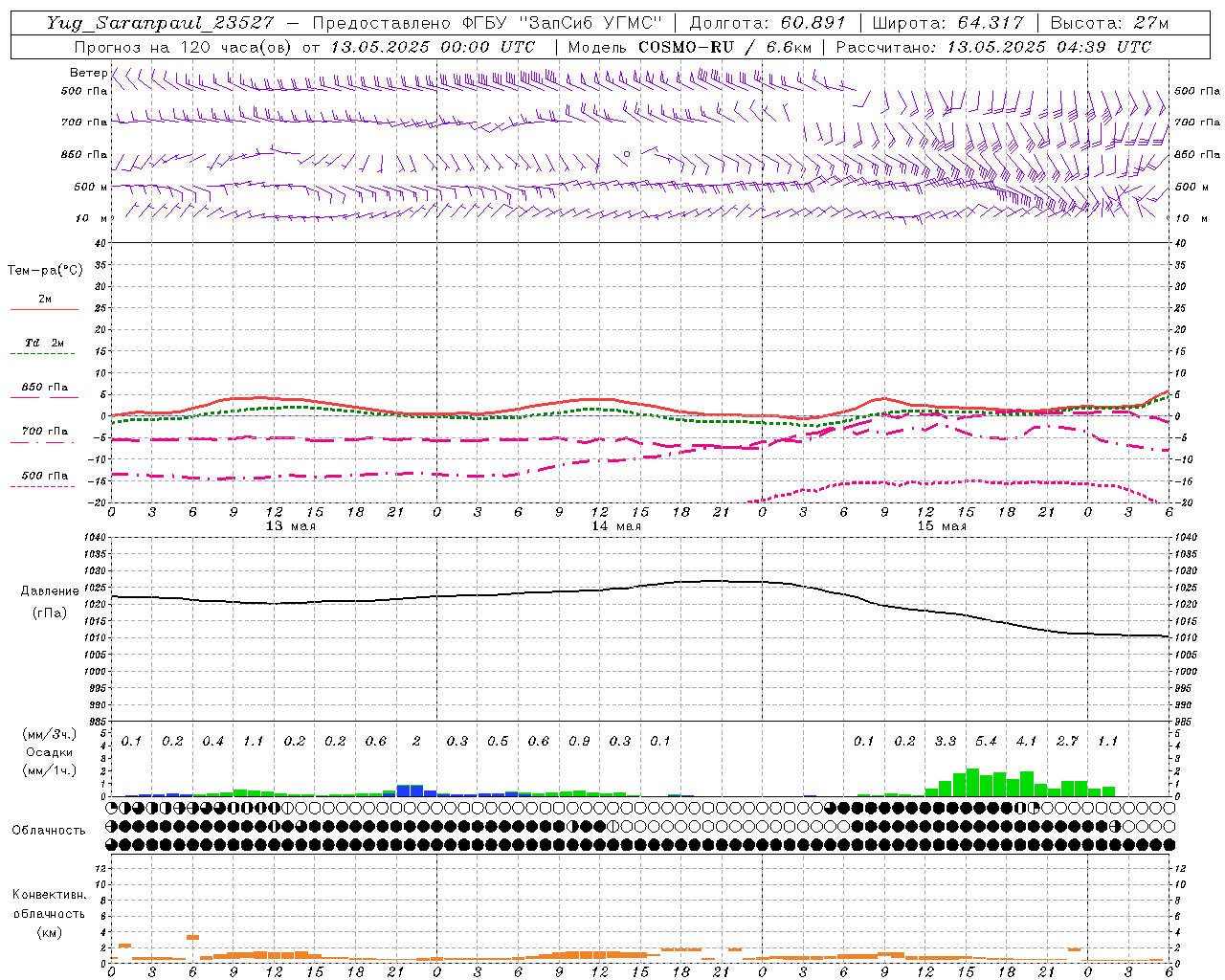Click the Долгота: 60.891 header value
The height and width of the screenshot is (980, 1225).
[x=767, y=23]
